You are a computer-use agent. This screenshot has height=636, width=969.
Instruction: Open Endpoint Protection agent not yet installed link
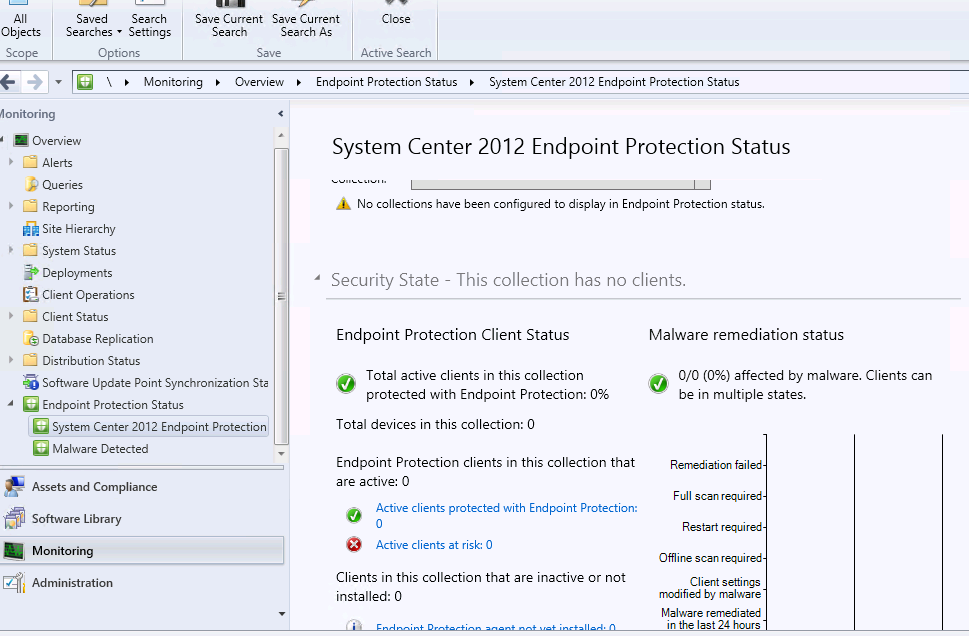point(496,627)
